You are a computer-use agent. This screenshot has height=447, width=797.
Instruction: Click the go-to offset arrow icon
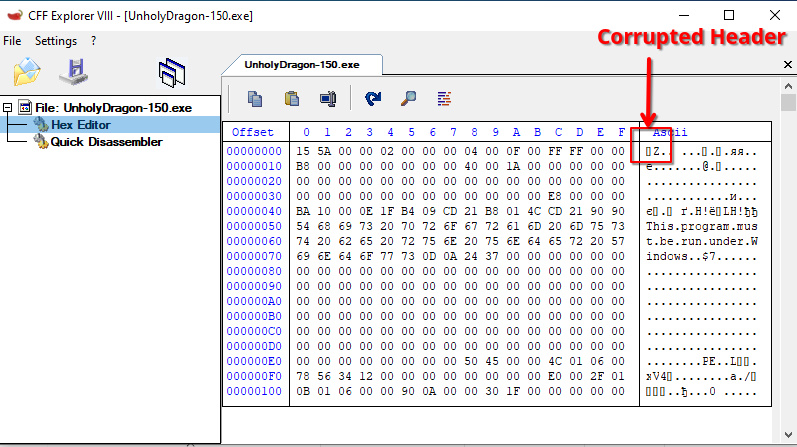tap(373, 98)
